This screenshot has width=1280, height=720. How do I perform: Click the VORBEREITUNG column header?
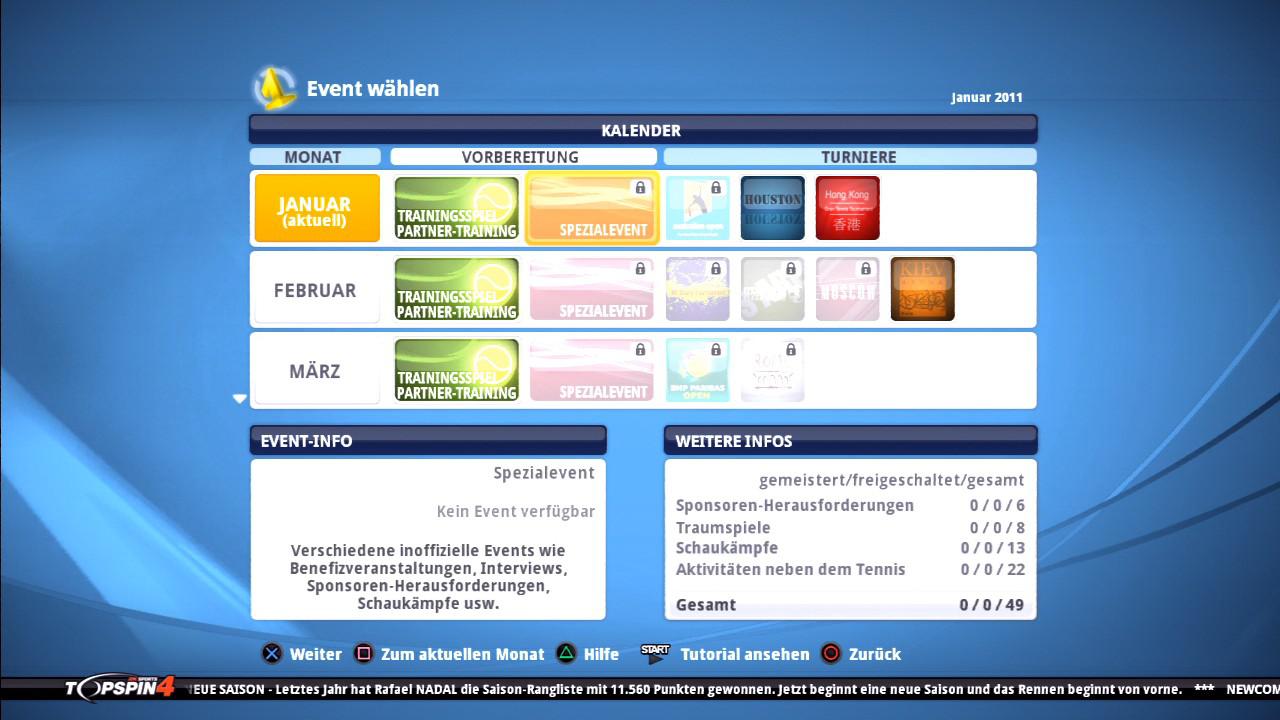pyautogui.click(x=523, y=157)
